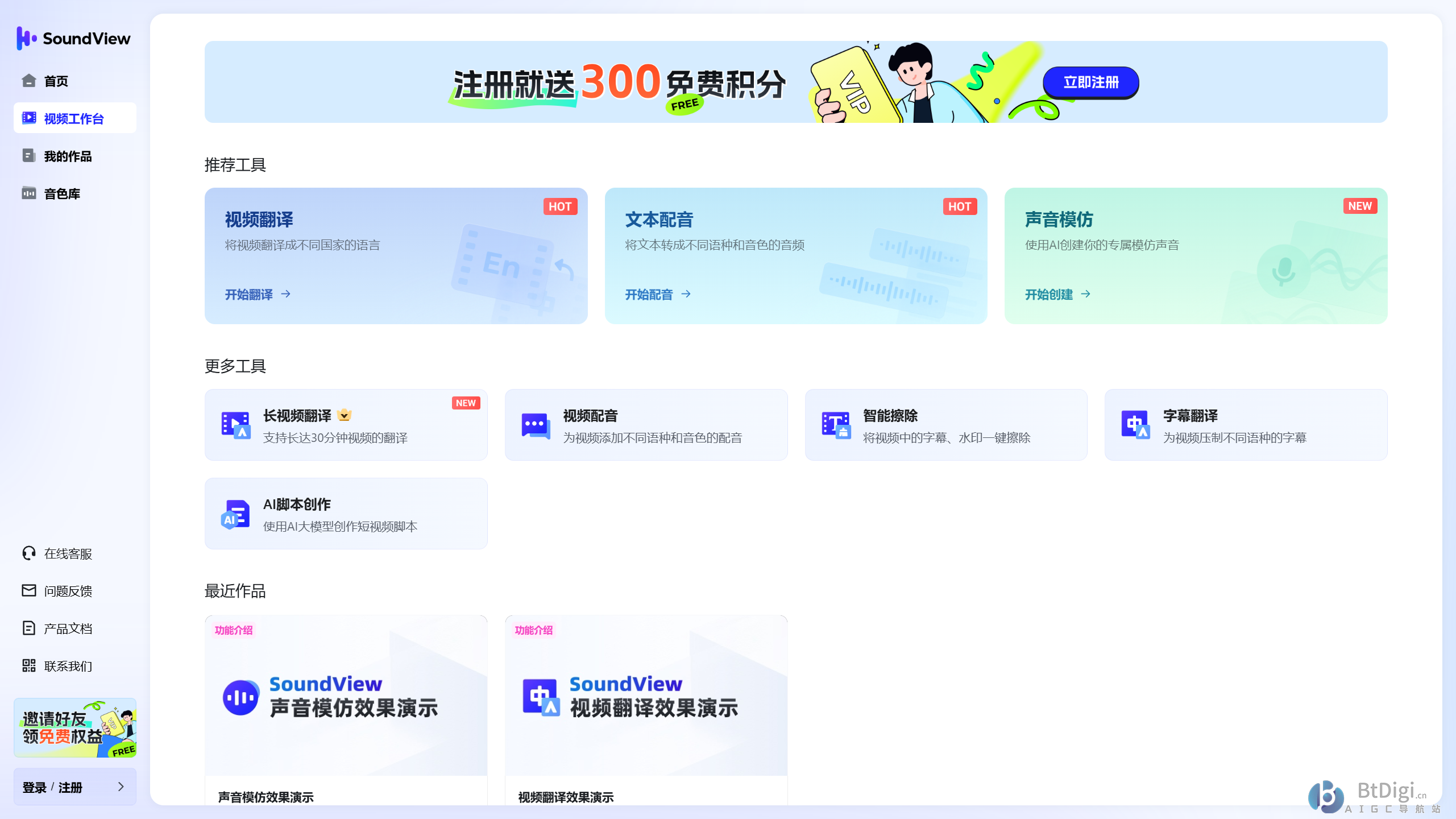The width and height of the screenshot is (1456, 819).
Task: Click the SoundView logo icon
Action: coord(26,38)
